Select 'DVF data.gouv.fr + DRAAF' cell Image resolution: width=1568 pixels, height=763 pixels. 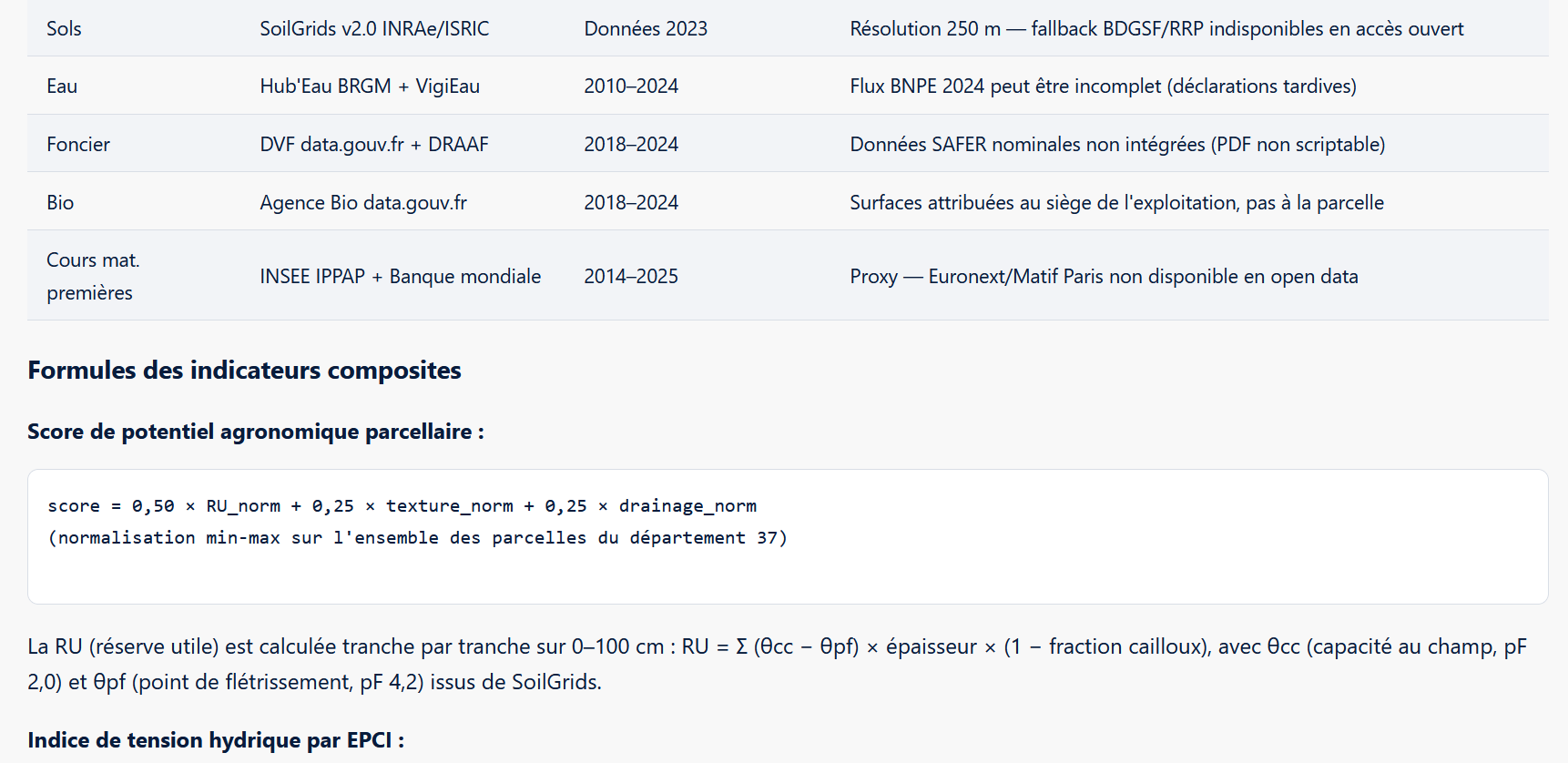(374, 144)
